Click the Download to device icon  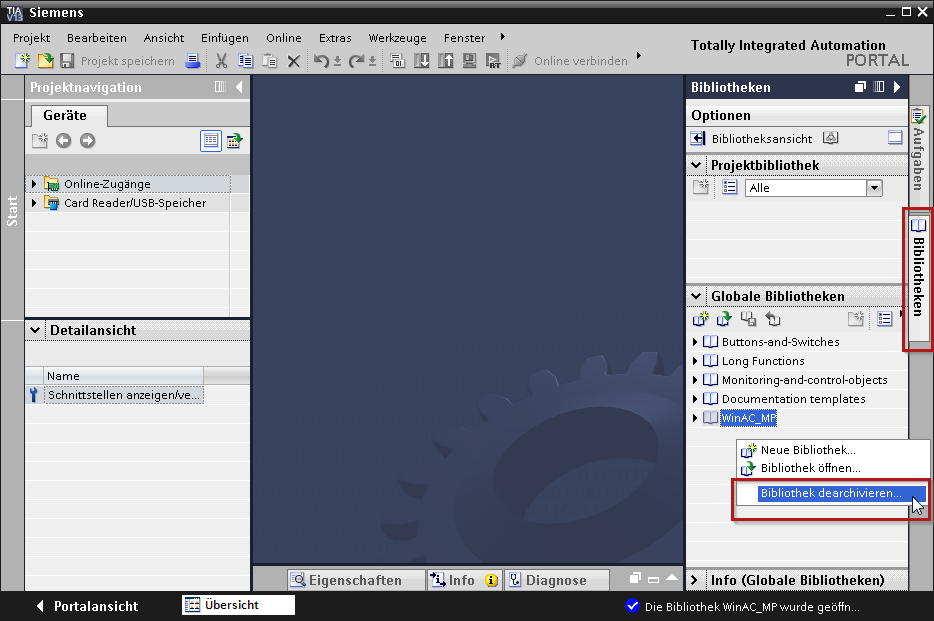click(422, 61)
